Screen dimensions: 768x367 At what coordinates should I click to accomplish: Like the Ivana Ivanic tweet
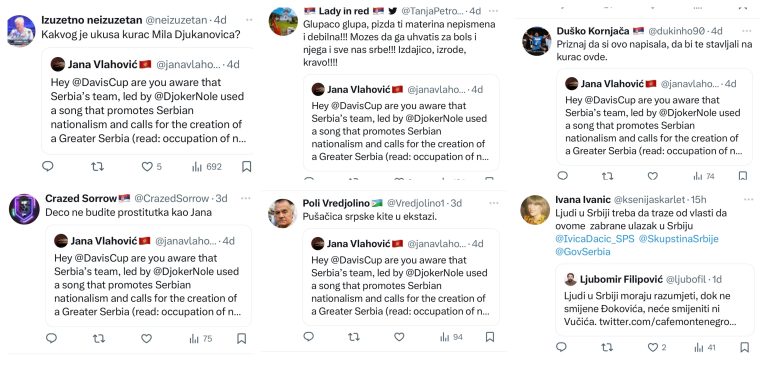pos(653,347)
